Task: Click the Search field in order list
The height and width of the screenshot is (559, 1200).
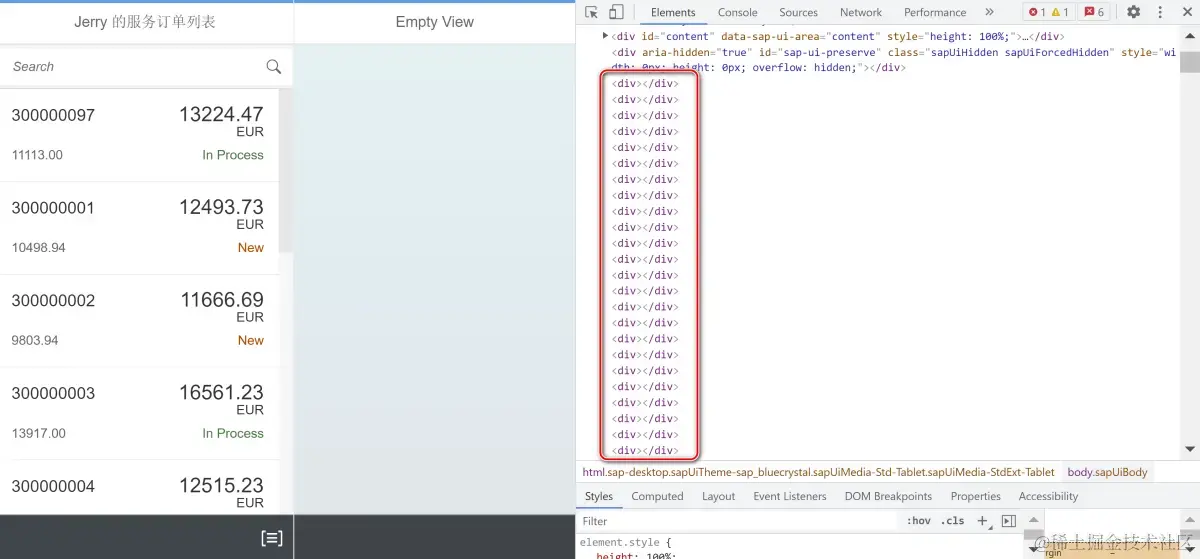Action: 133,67
